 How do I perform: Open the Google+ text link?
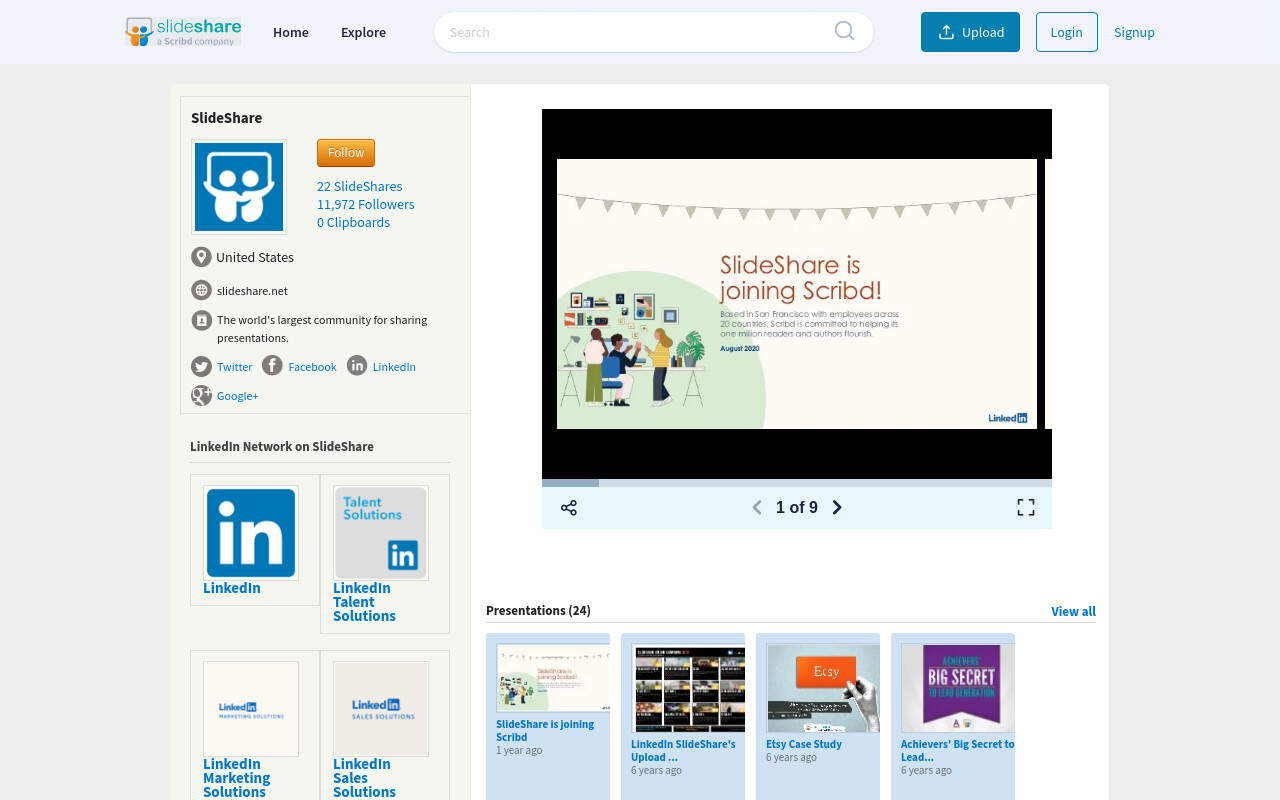238,396
